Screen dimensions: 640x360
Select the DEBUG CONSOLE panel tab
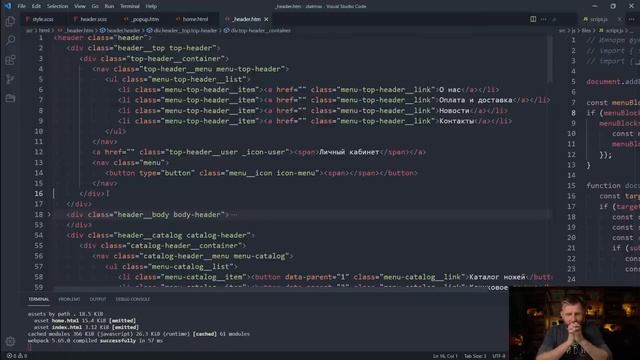click(x=133, y=299)
